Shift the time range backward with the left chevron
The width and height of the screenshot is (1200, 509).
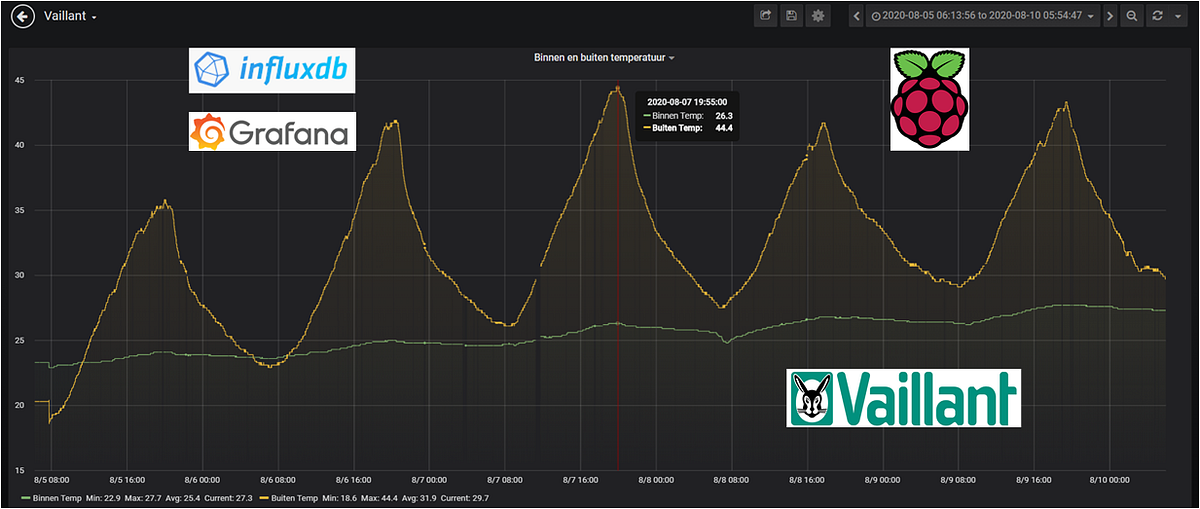[857, 16]
